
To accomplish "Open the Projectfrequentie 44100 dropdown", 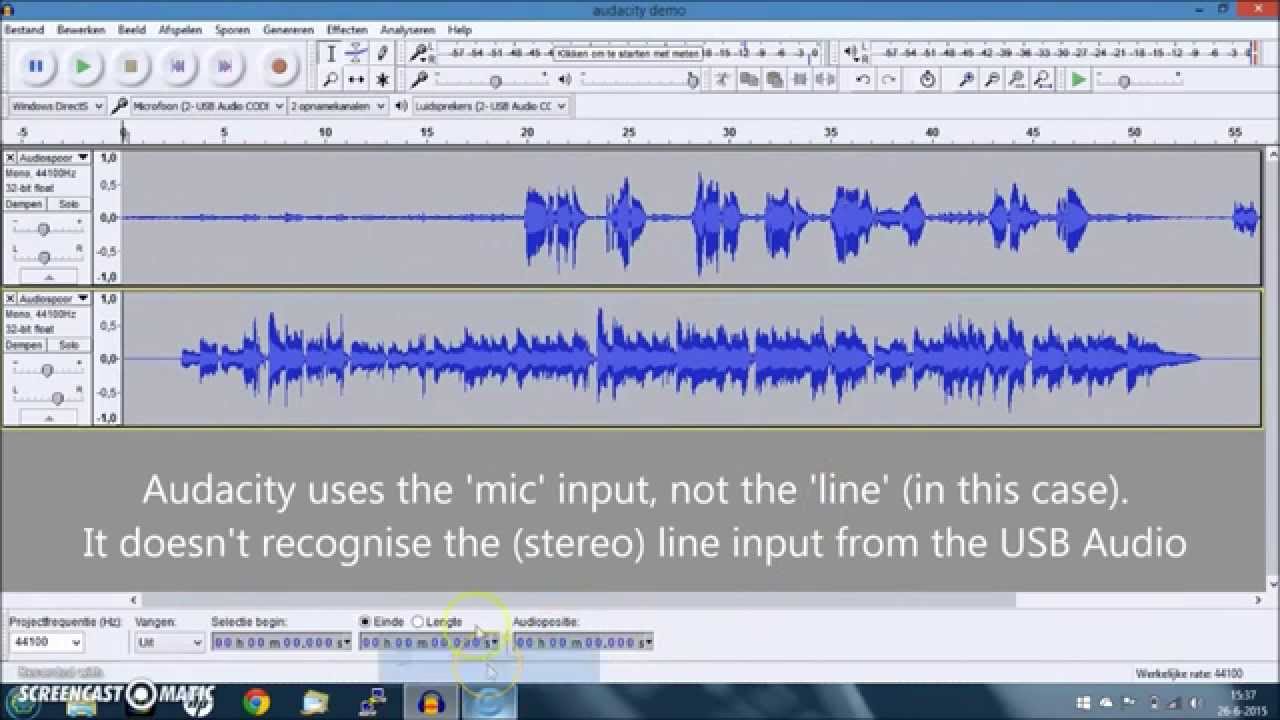I will click(x=46, y=642).
